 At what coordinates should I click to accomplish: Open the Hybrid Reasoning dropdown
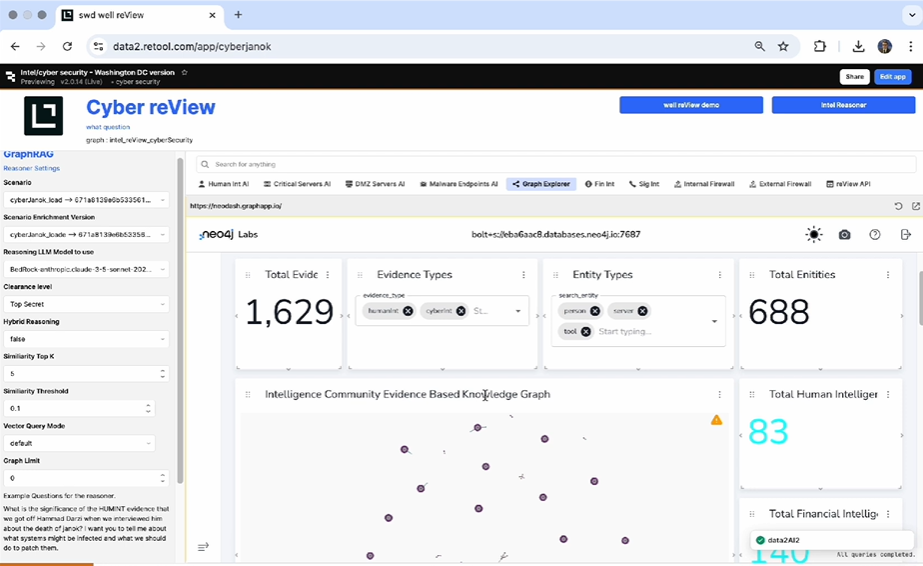[87, 339]
